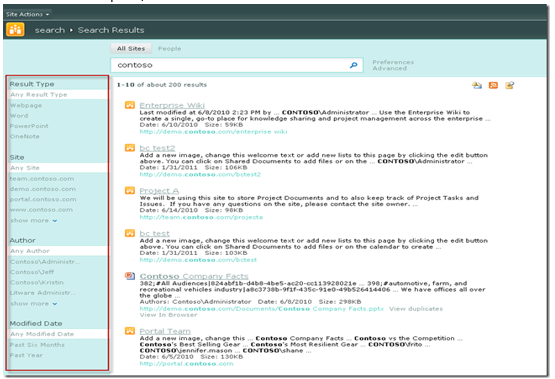Viewport: 555px width, 379px height.
Task: Click the PowerPoint file icon for Contoso Company Facts
Action: 130,276
